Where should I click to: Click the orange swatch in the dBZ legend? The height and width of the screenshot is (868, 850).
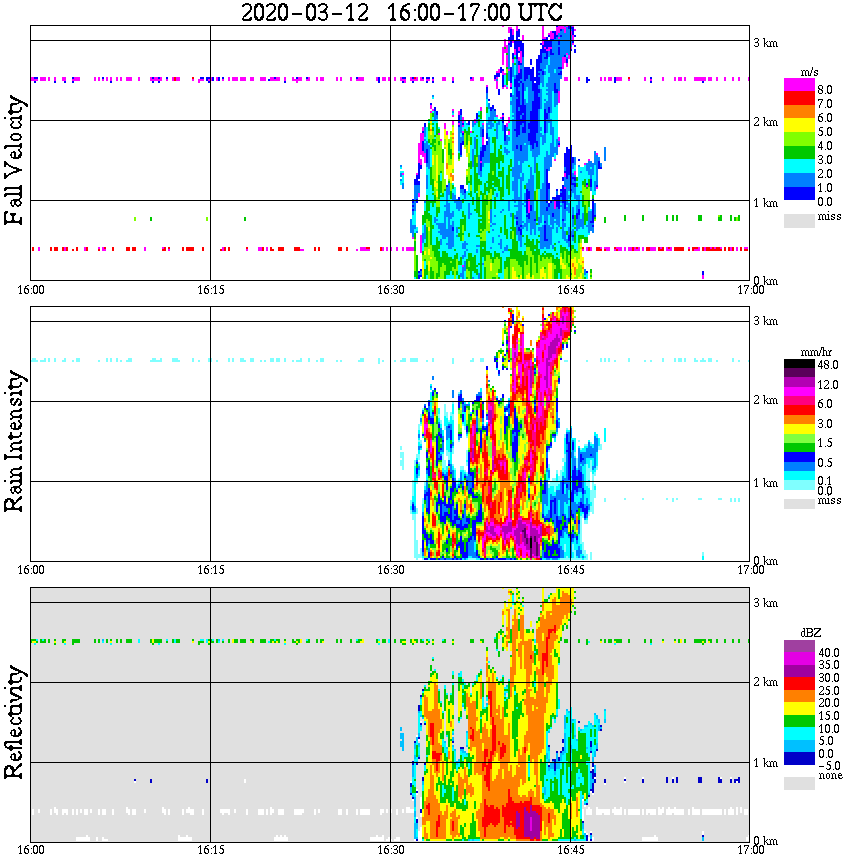point(799,696)
